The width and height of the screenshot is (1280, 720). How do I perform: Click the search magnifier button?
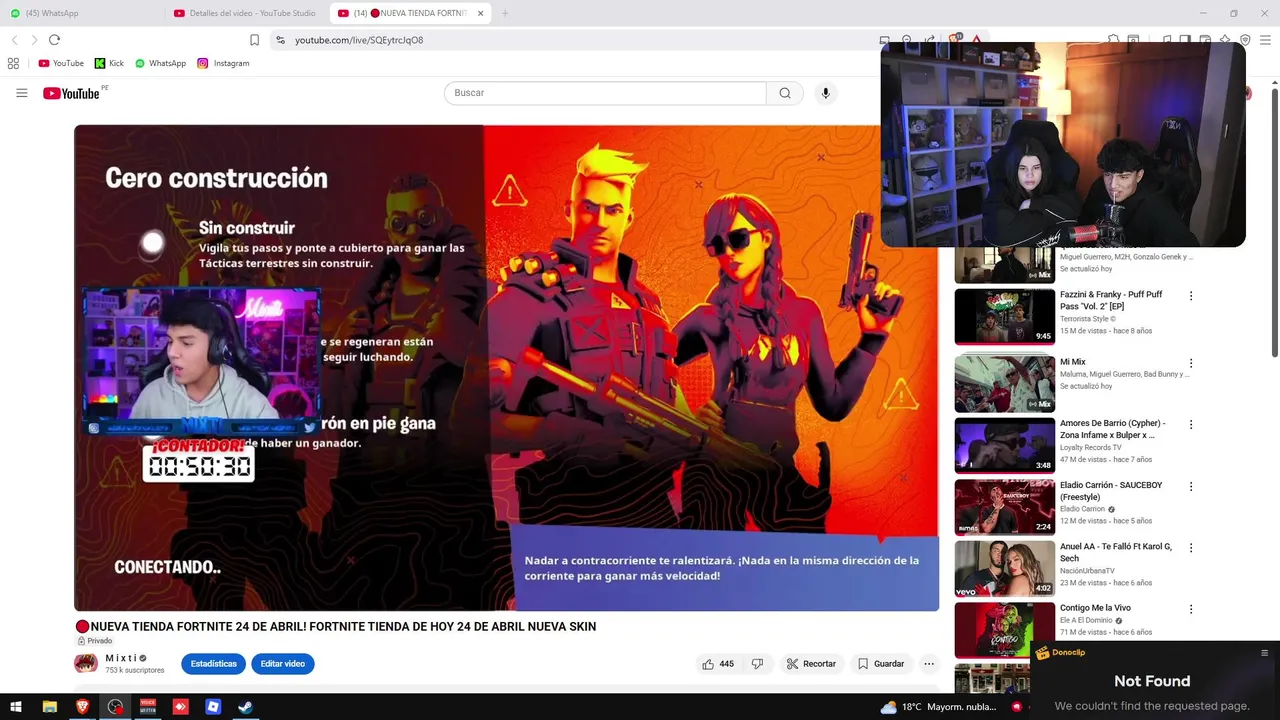[x=785, y=93]
